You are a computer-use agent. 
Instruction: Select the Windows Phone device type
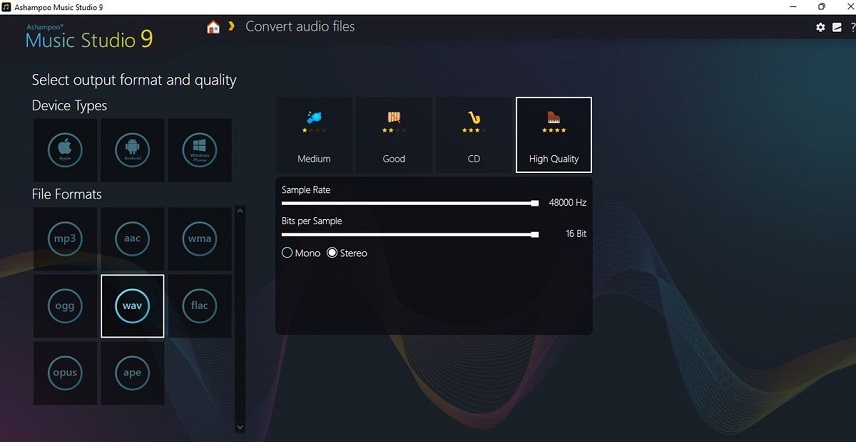tap(200, 150)
